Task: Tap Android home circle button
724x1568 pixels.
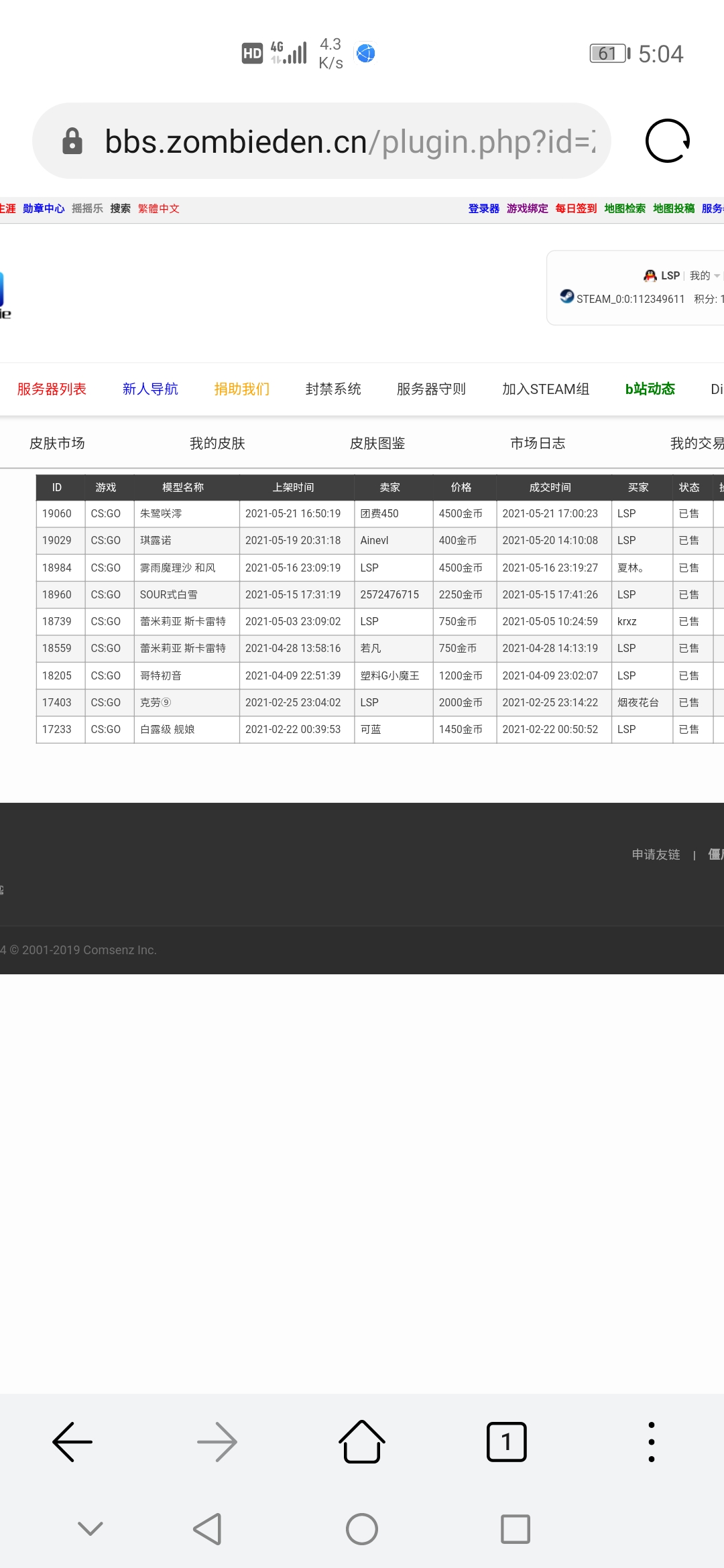Action: pyautogui.click(x=362, y=1529)
